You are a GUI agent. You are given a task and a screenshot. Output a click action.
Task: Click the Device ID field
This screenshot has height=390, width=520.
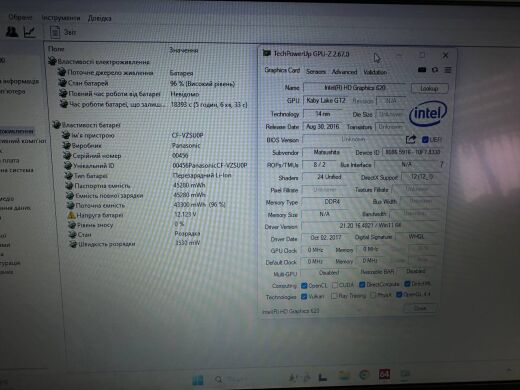pos(412,152)
